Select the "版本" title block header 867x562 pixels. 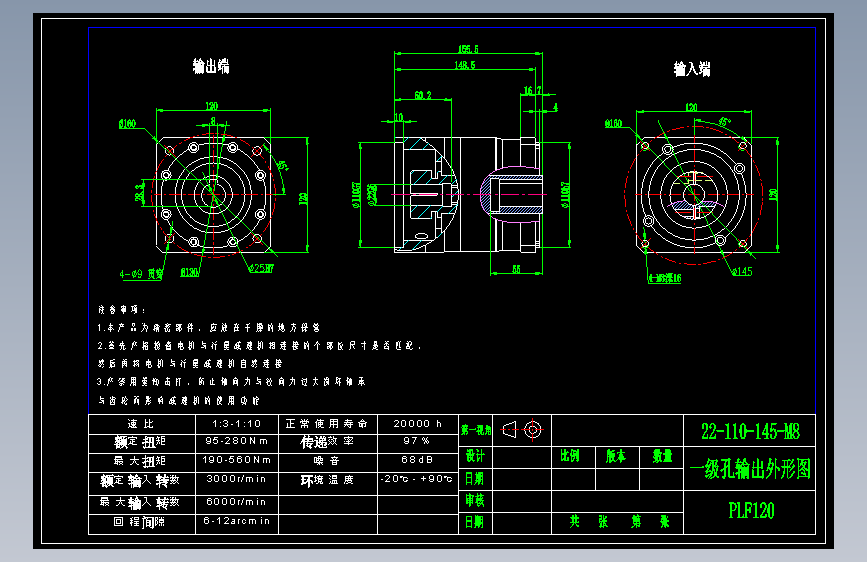(615, 456)
